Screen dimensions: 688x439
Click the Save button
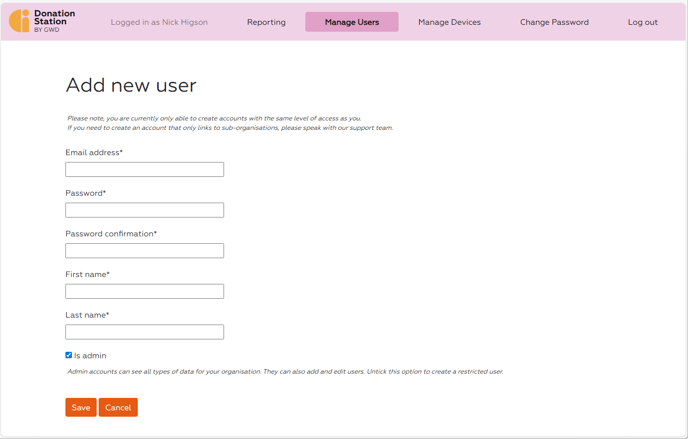[x=81, y=407]
